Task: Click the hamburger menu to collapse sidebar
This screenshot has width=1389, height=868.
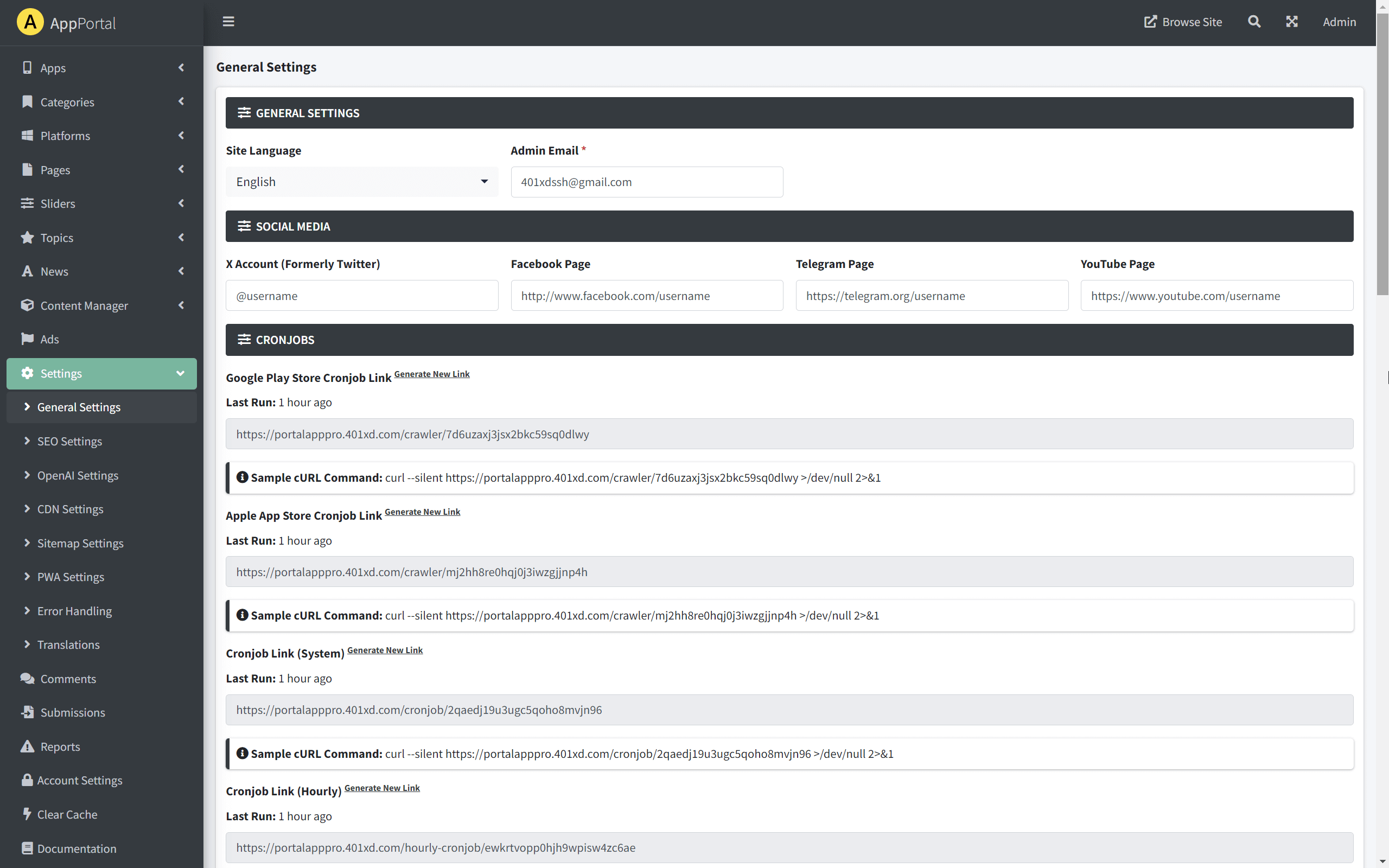Action: point(228,21)
